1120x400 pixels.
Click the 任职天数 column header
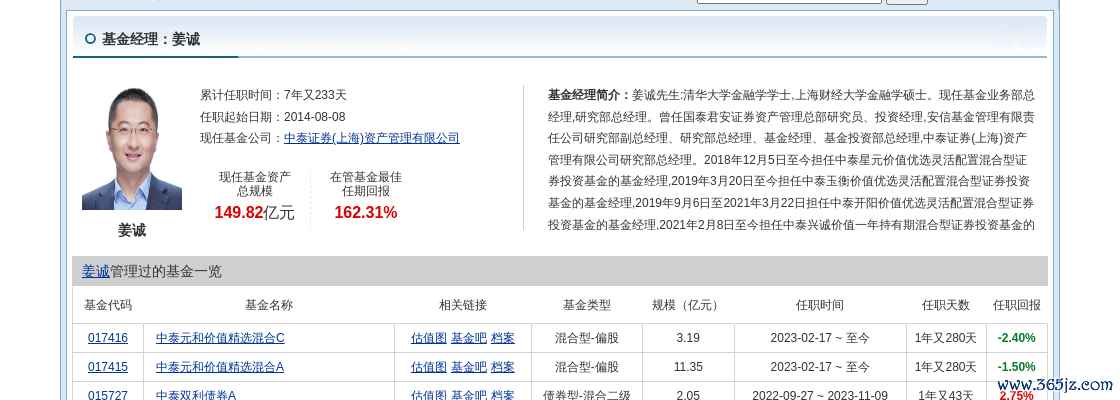pos(946,305)
